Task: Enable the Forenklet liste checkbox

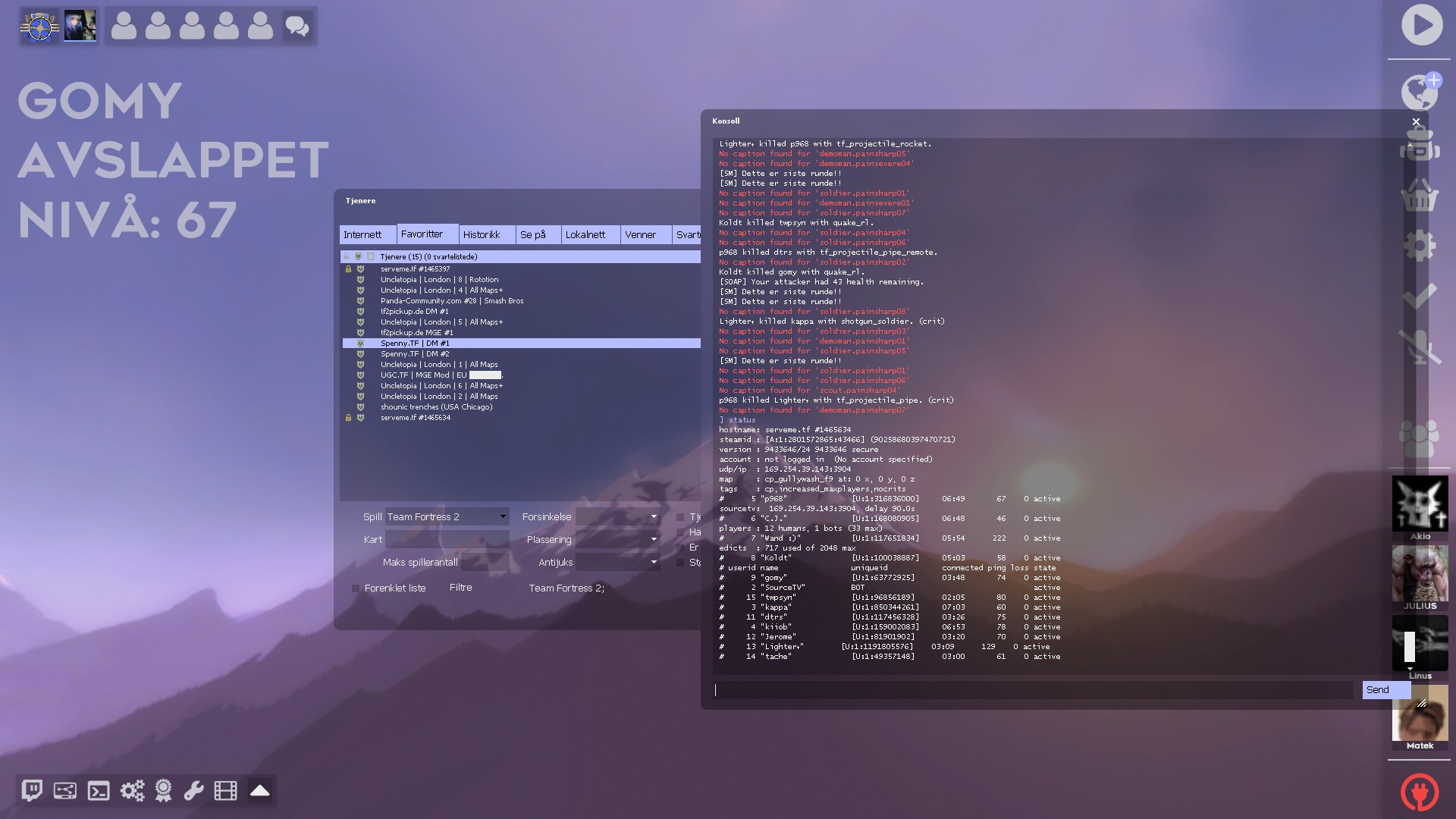Action: (x=356, y=588)
